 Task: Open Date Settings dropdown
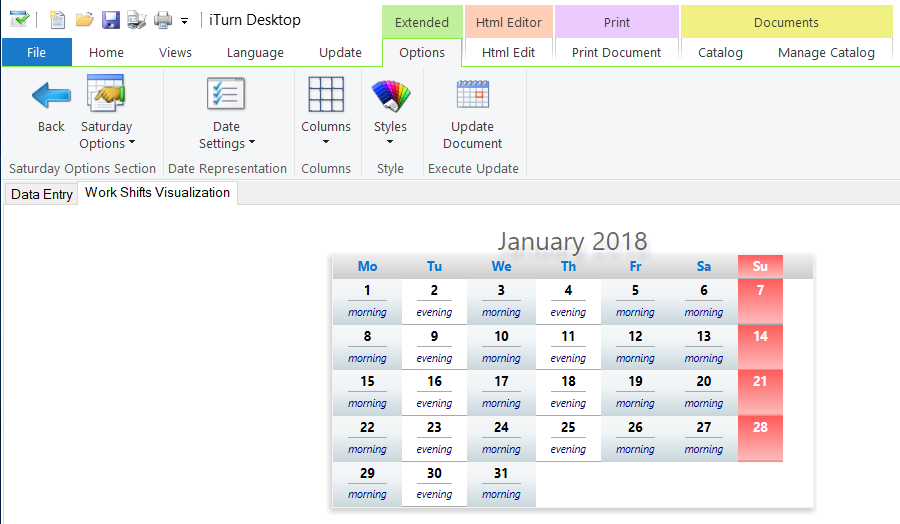226,112
